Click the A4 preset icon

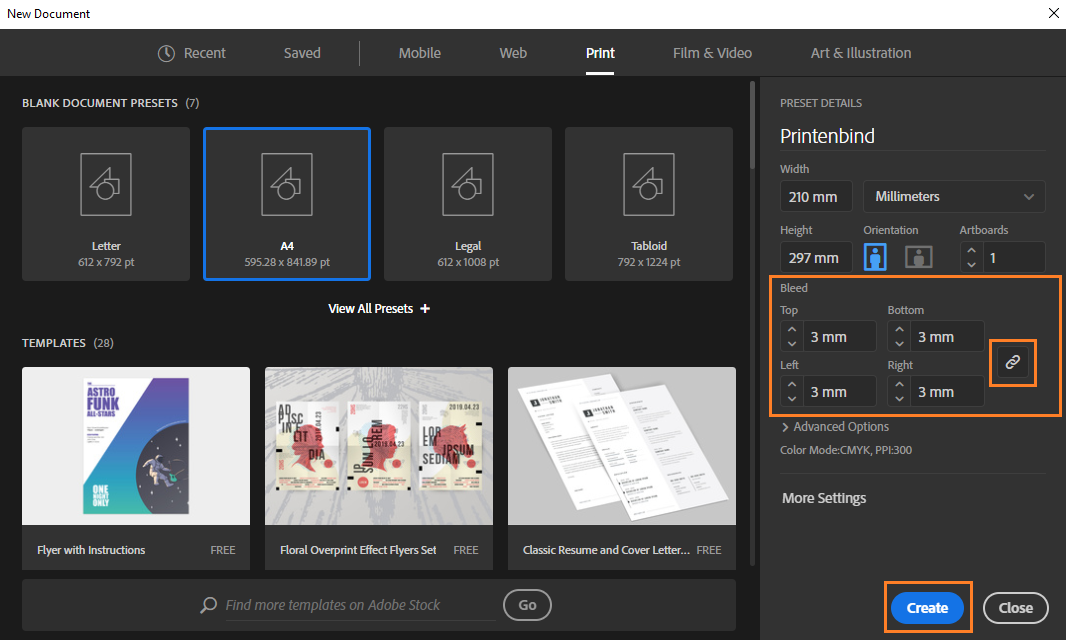[x=286, y=184]
